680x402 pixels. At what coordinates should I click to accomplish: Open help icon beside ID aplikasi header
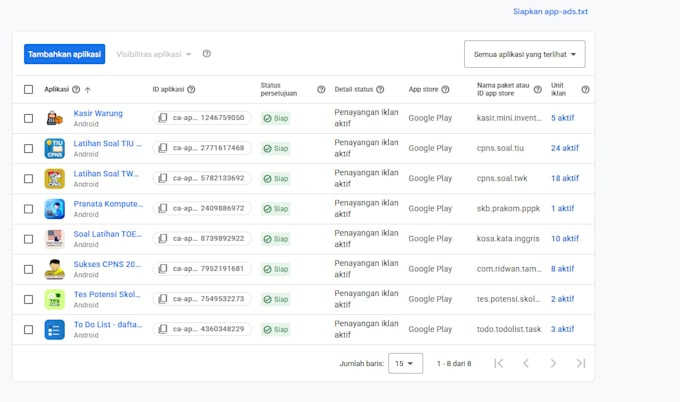tap(191, 89)
